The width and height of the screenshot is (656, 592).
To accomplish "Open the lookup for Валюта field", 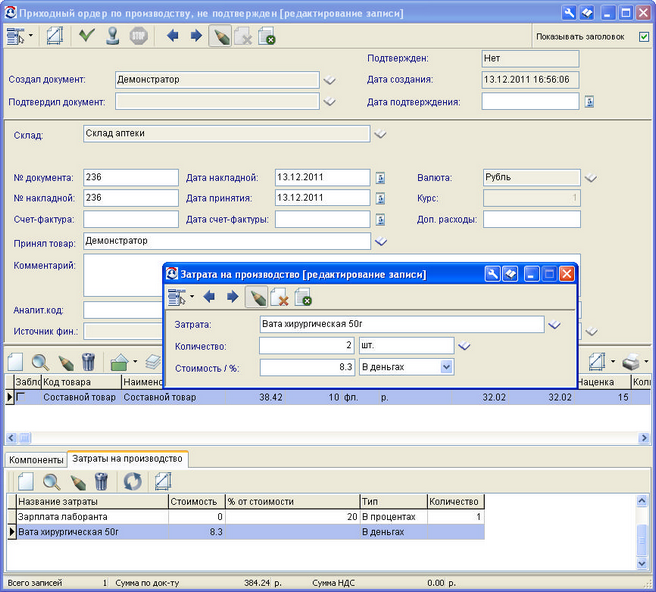I will coord(591,178).
